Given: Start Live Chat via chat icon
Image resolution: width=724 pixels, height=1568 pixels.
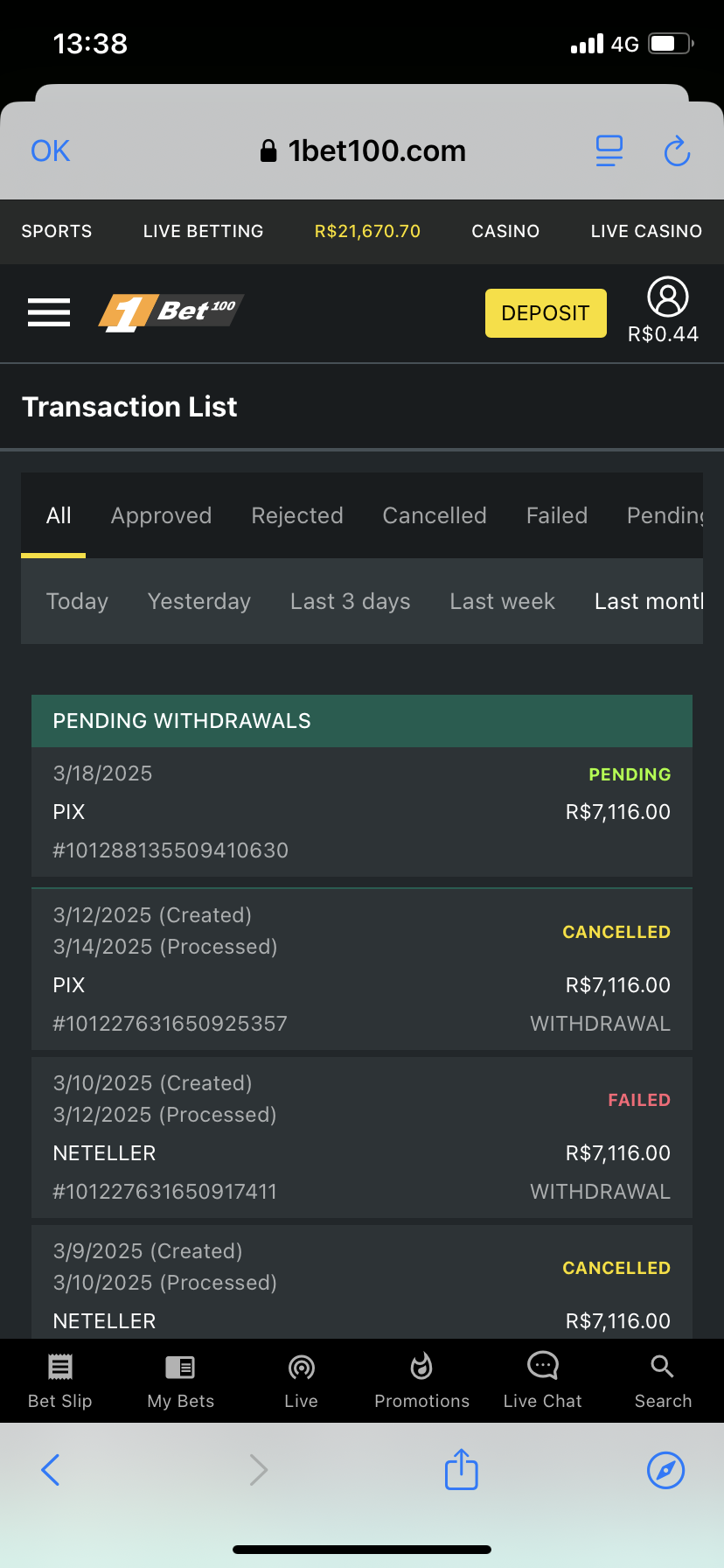Looking at the screenshot, I should click(542, 1365).
